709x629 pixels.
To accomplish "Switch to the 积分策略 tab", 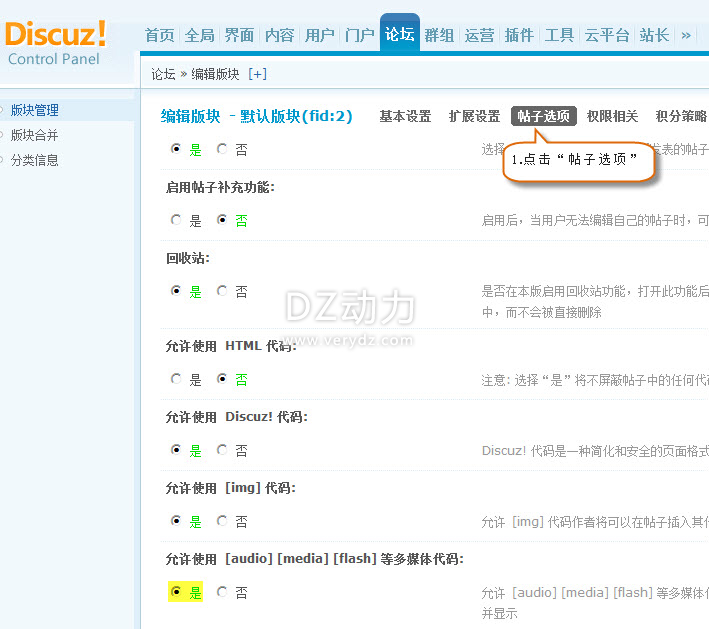I will coord(681,116).
